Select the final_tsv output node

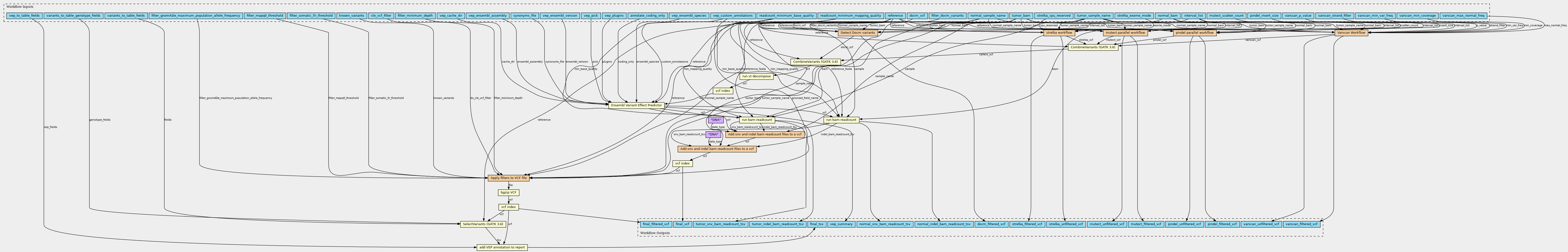816,224
